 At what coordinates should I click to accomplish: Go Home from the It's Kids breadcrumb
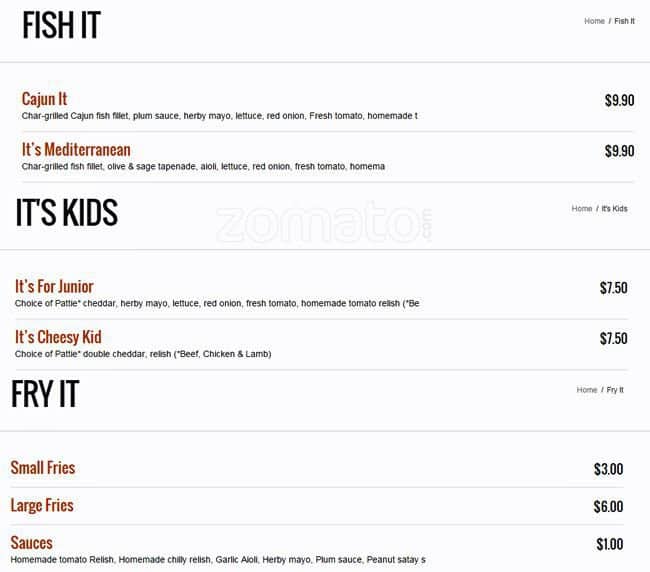pyautogui.click(x=582, y=208)
